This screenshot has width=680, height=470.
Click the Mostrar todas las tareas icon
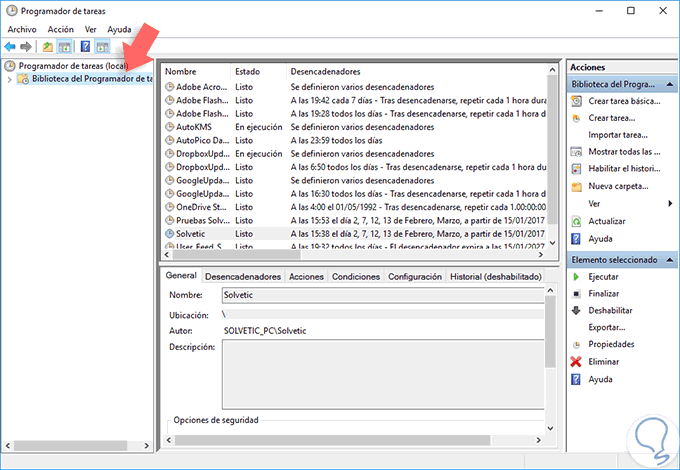(x=576, y=152)
